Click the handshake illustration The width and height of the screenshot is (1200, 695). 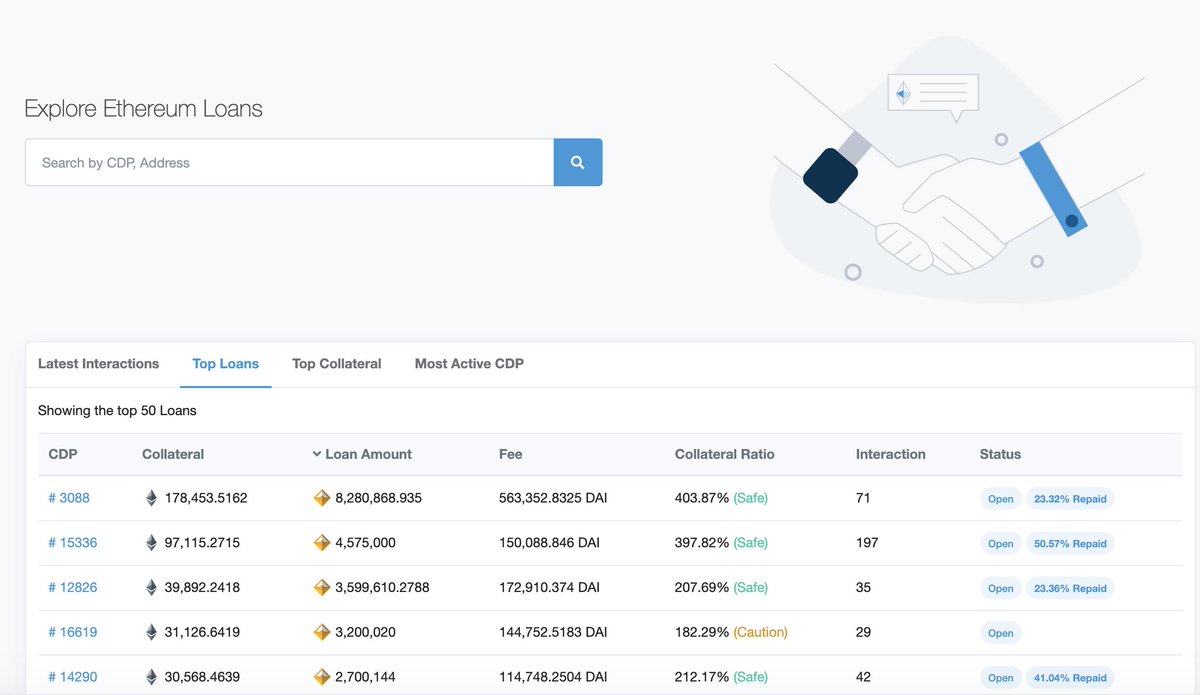957,170
